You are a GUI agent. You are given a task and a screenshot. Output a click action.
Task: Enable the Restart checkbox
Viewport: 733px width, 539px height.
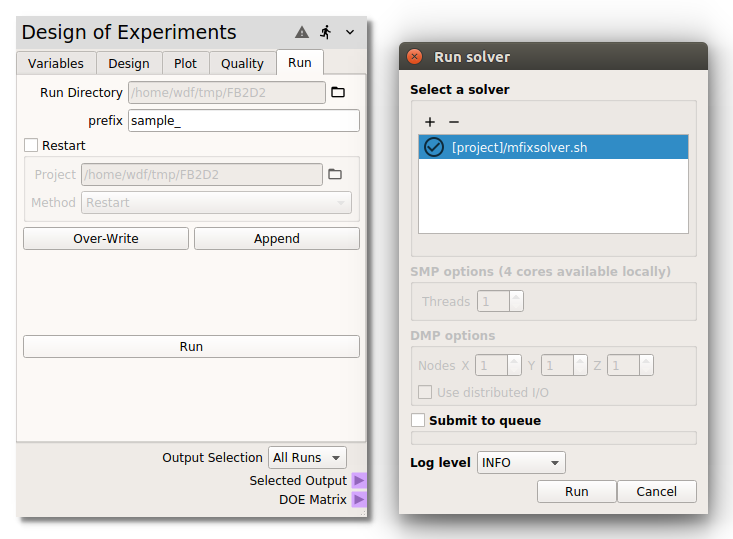click(31, 146)
